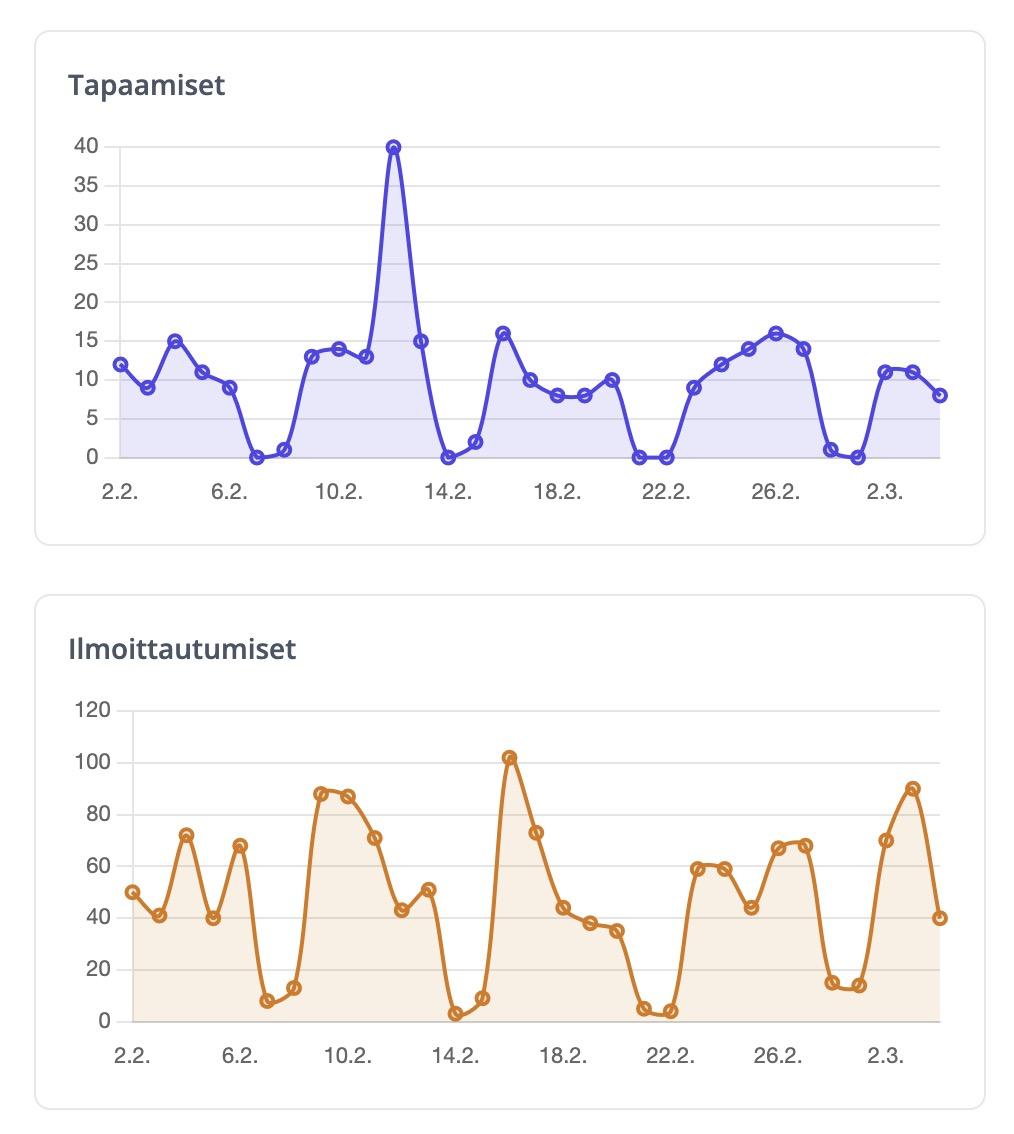
Task: Click the 120 y-axis label in Ilmoittautumiset
Action: coord(92,711)
